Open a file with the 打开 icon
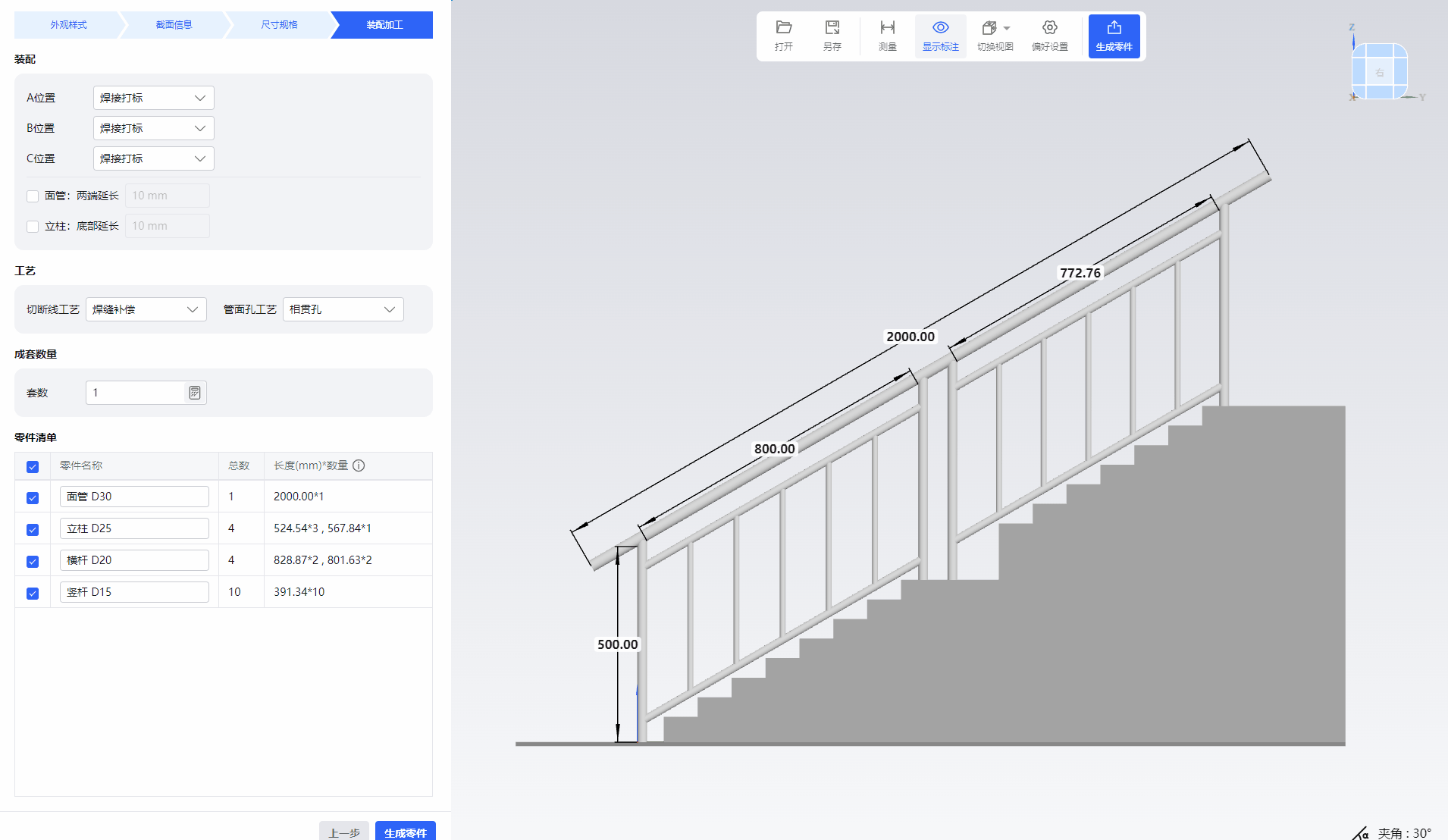Screen dimensions: 1448x840 784,36
